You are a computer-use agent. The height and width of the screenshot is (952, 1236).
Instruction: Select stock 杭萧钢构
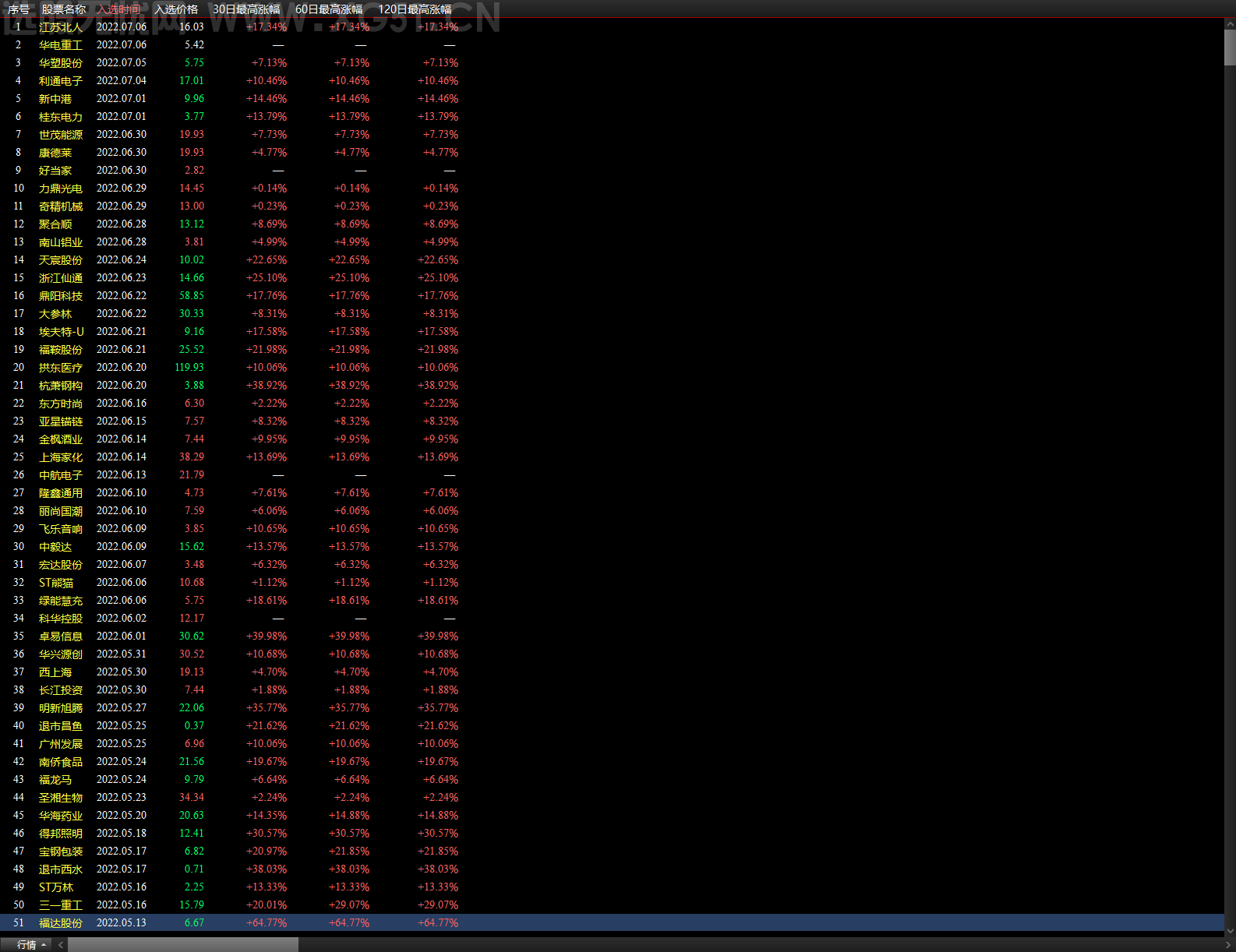(61, 386)
